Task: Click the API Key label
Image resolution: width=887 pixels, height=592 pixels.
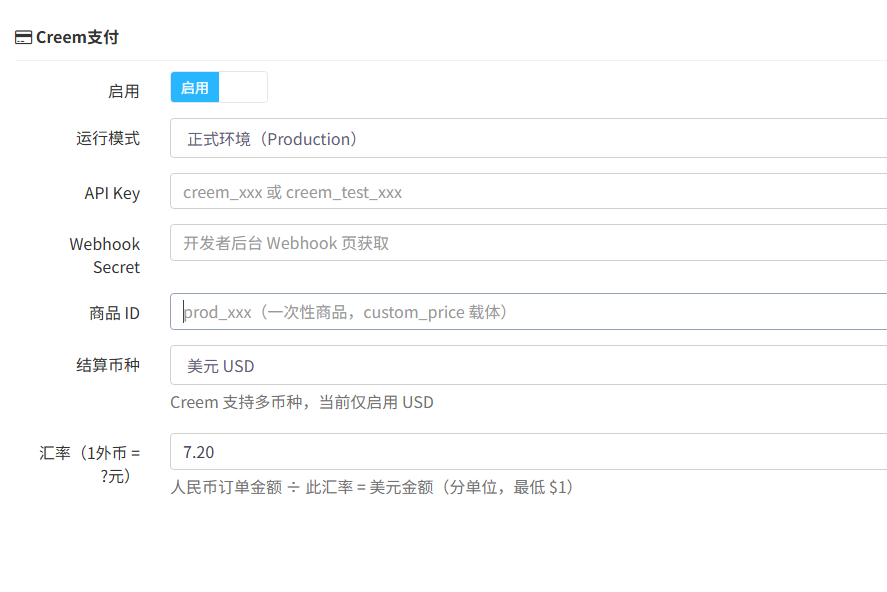Action: pos(112,193)
